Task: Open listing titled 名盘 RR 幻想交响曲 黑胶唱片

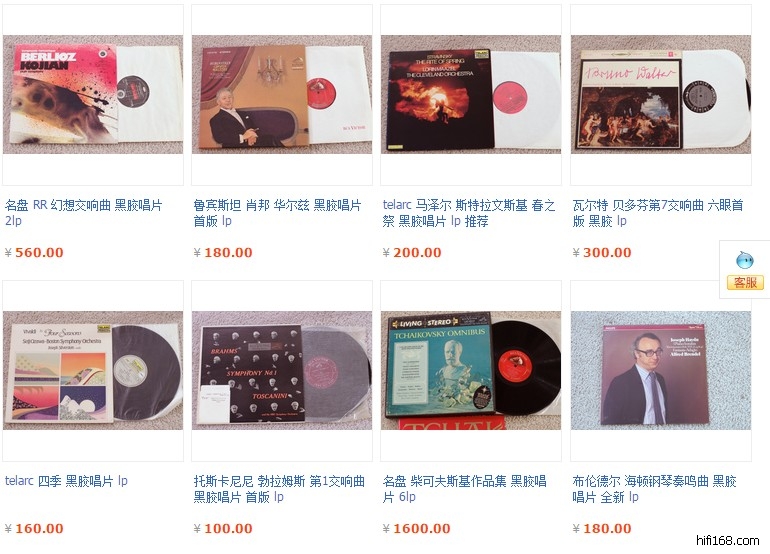Action: coord(83,212)
